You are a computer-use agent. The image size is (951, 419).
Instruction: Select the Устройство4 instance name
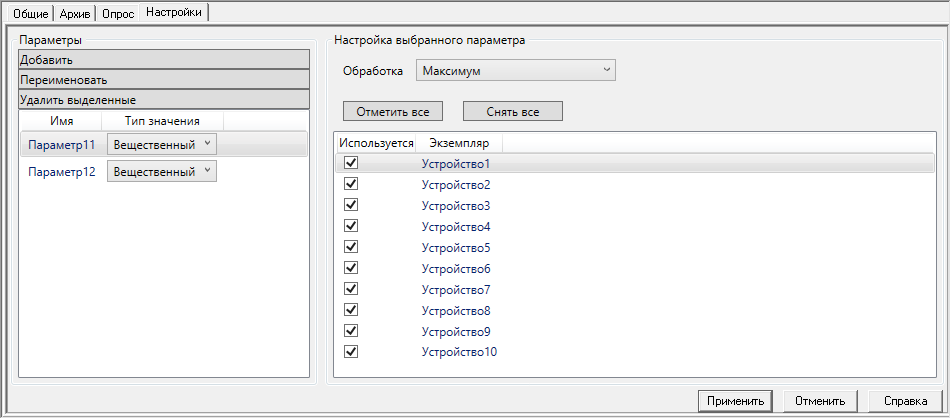[456, 227]
